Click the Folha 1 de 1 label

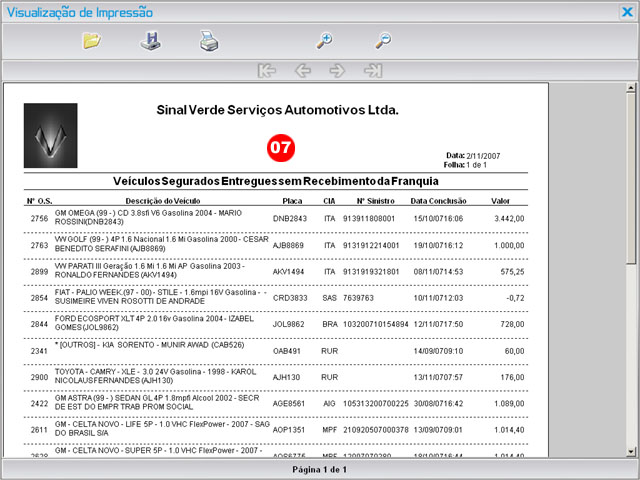[465, 165]
